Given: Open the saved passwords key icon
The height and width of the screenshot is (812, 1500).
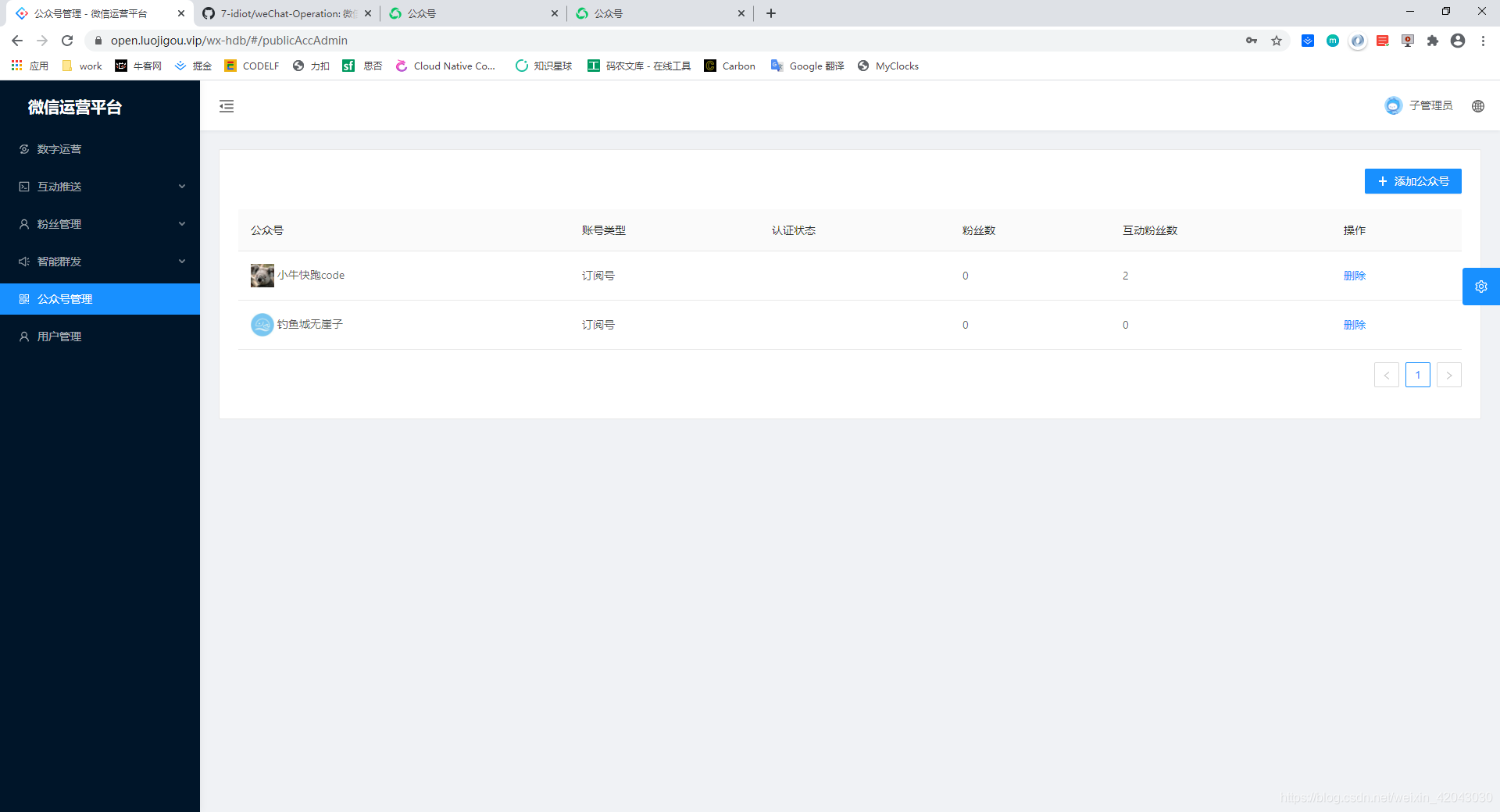Looking at the screenshot, I should tap(1252, 41).
